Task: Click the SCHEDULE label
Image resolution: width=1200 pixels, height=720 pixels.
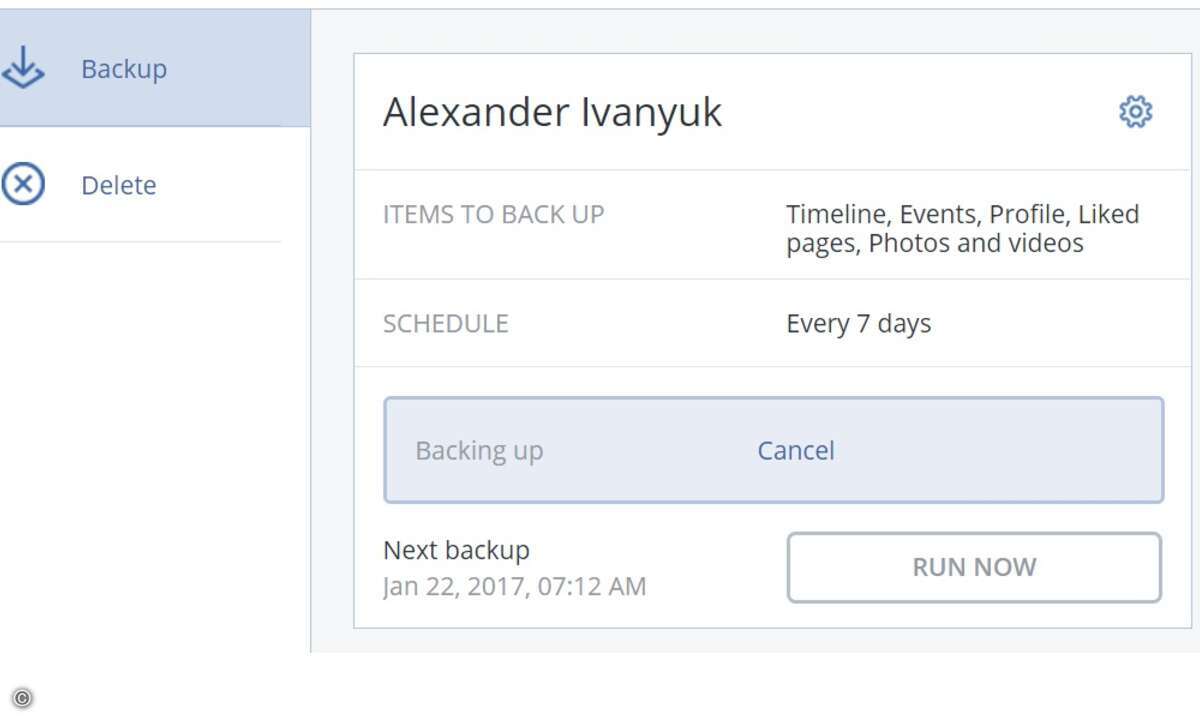Action: pos(446,324)
